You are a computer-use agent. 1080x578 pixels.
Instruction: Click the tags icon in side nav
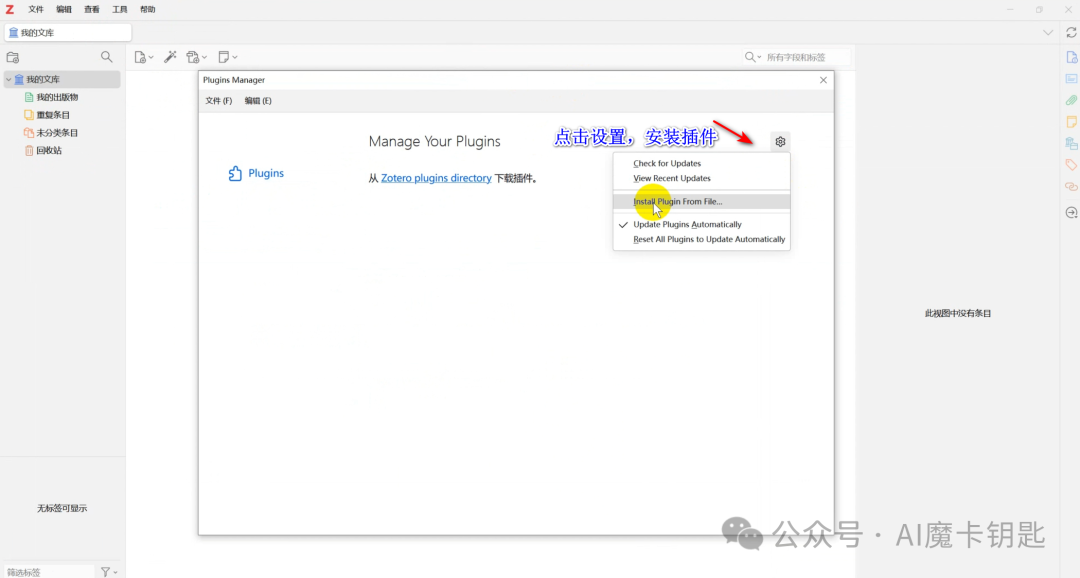1071,165
